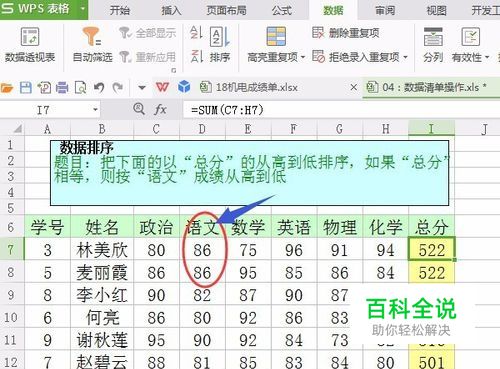The height and width of the screenshot is (369, 500).
Task: Click 全部显示 show all filter button
Action: tap(148, 33)
